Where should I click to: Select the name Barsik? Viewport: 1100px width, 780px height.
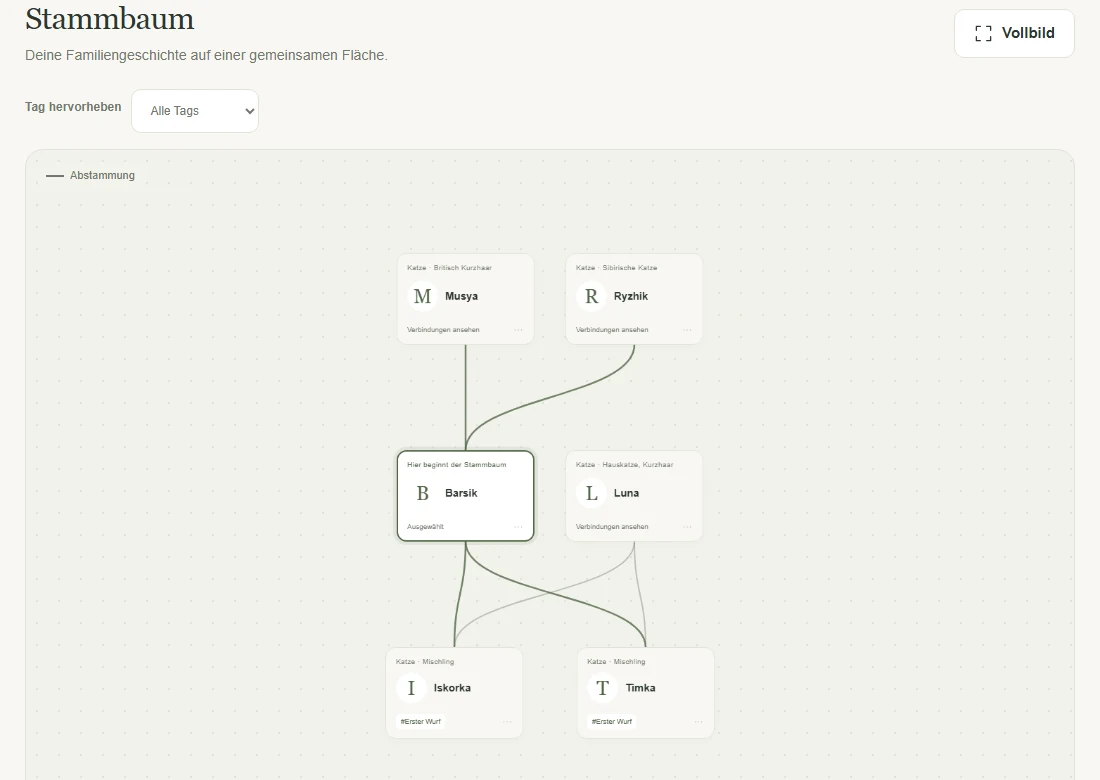click(461, 493)
